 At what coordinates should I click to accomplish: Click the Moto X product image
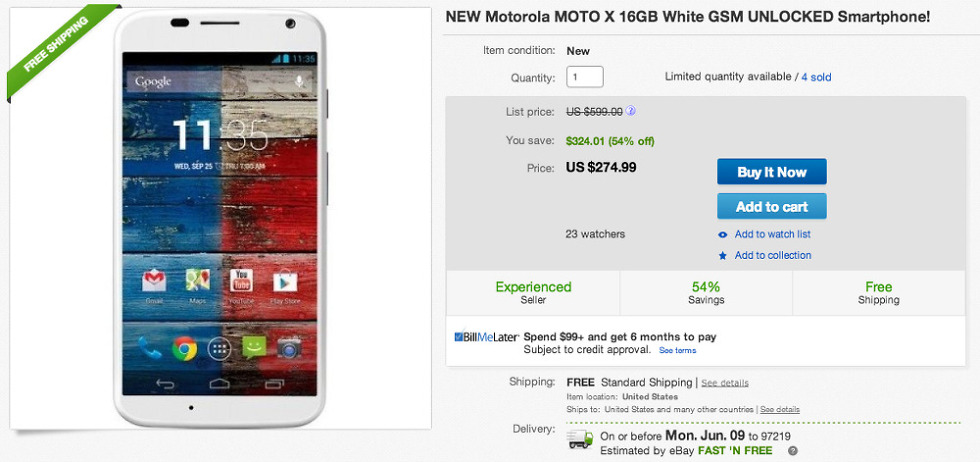[220, 220]
